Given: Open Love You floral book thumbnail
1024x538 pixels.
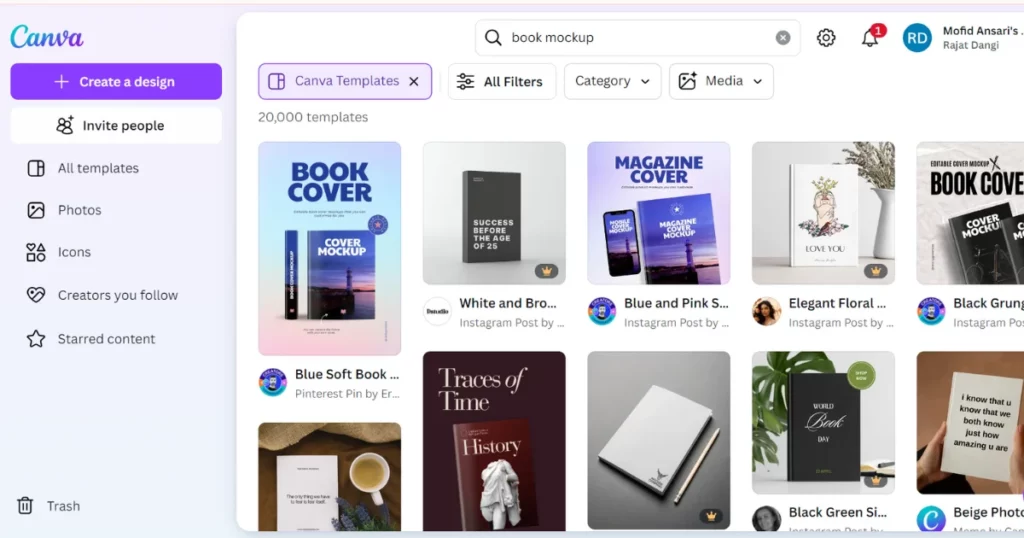Looking at the screenshot, I should [824, 213].
